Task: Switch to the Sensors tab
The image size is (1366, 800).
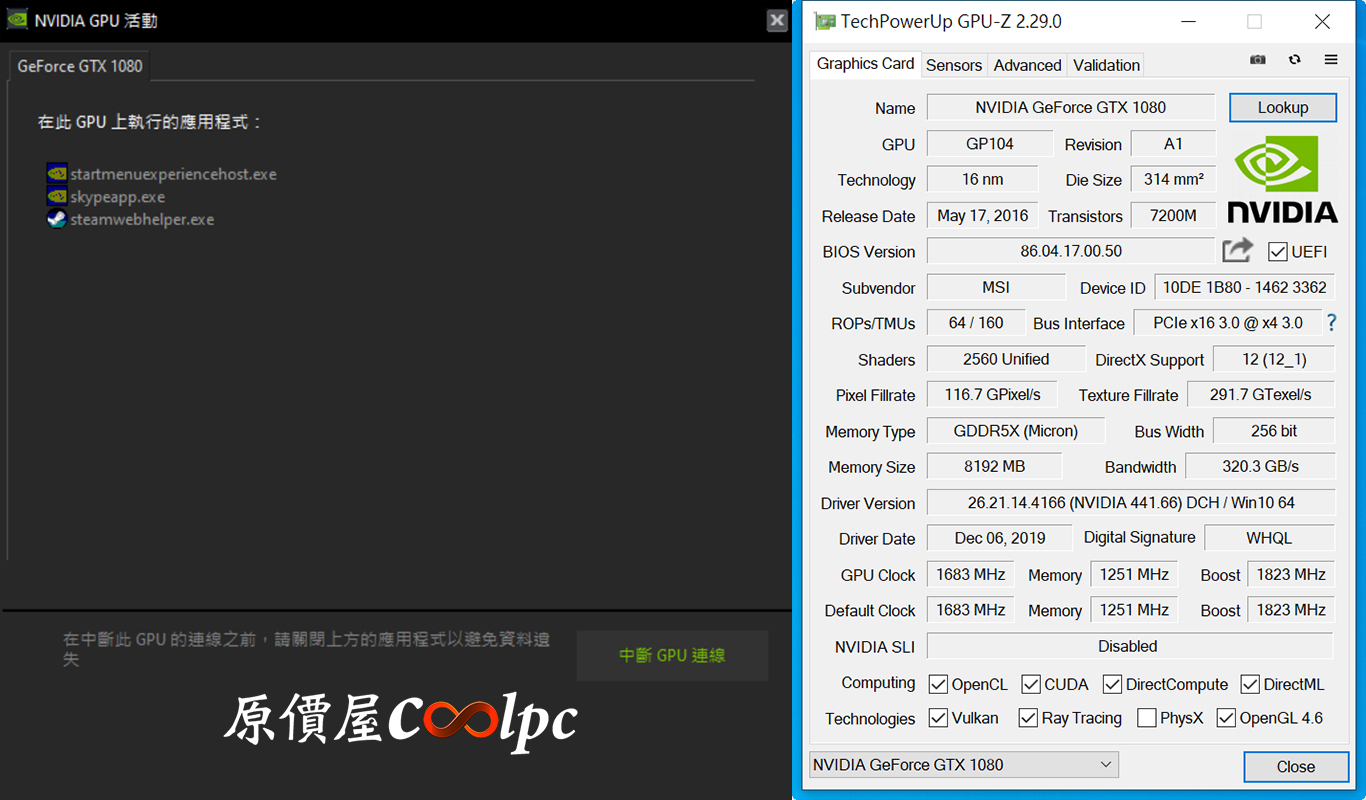Action: (954, 65)
